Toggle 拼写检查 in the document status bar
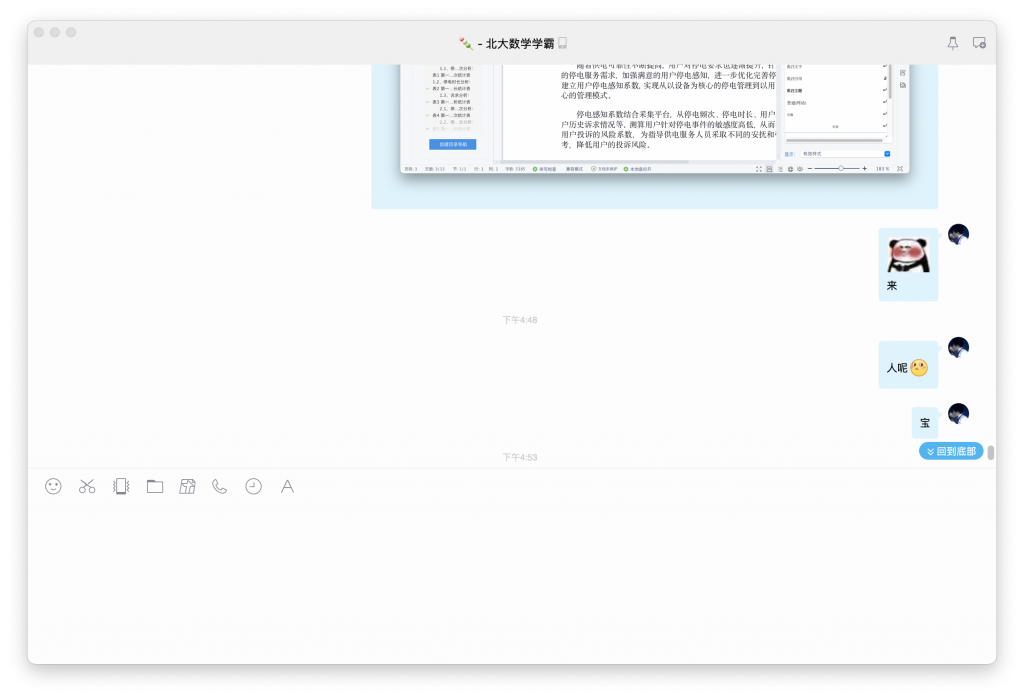 point(544,170)
